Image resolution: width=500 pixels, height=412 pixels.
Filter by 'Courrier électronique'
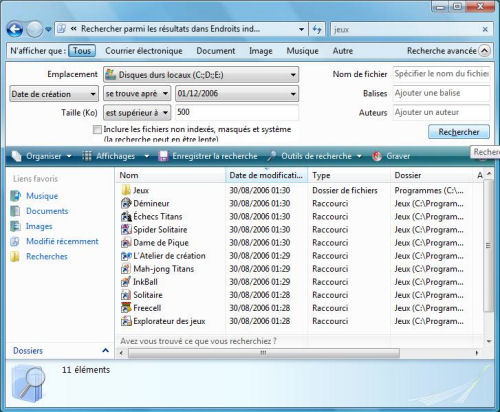[144, 51]
